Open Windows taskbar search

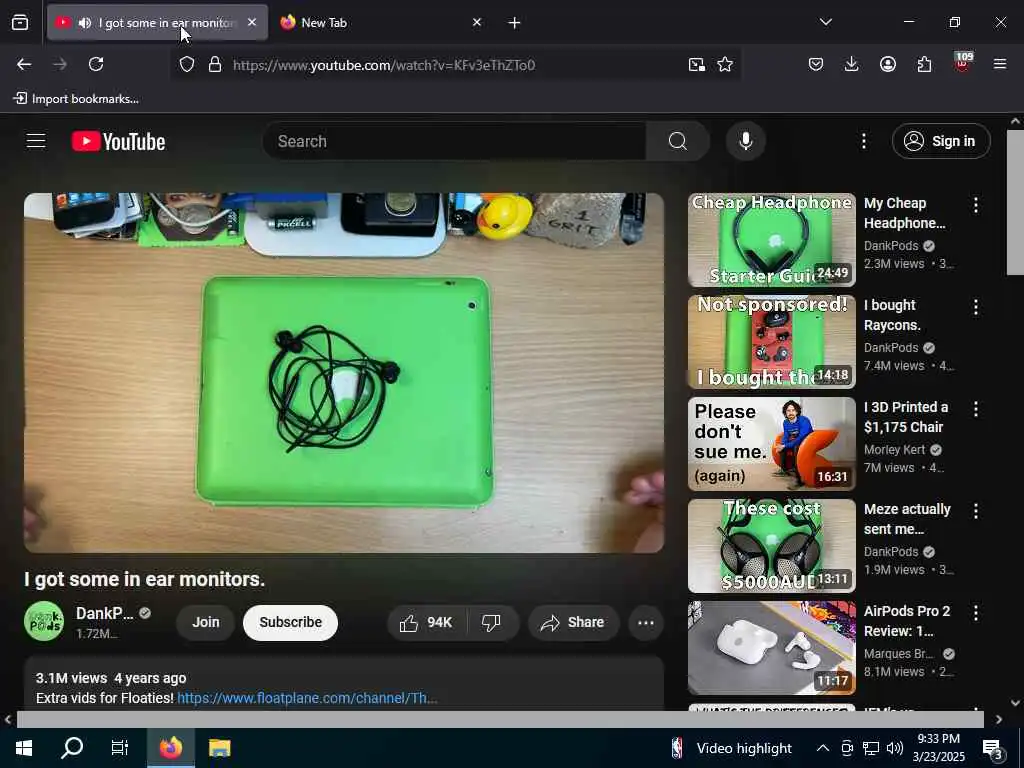tap(72, 748)
